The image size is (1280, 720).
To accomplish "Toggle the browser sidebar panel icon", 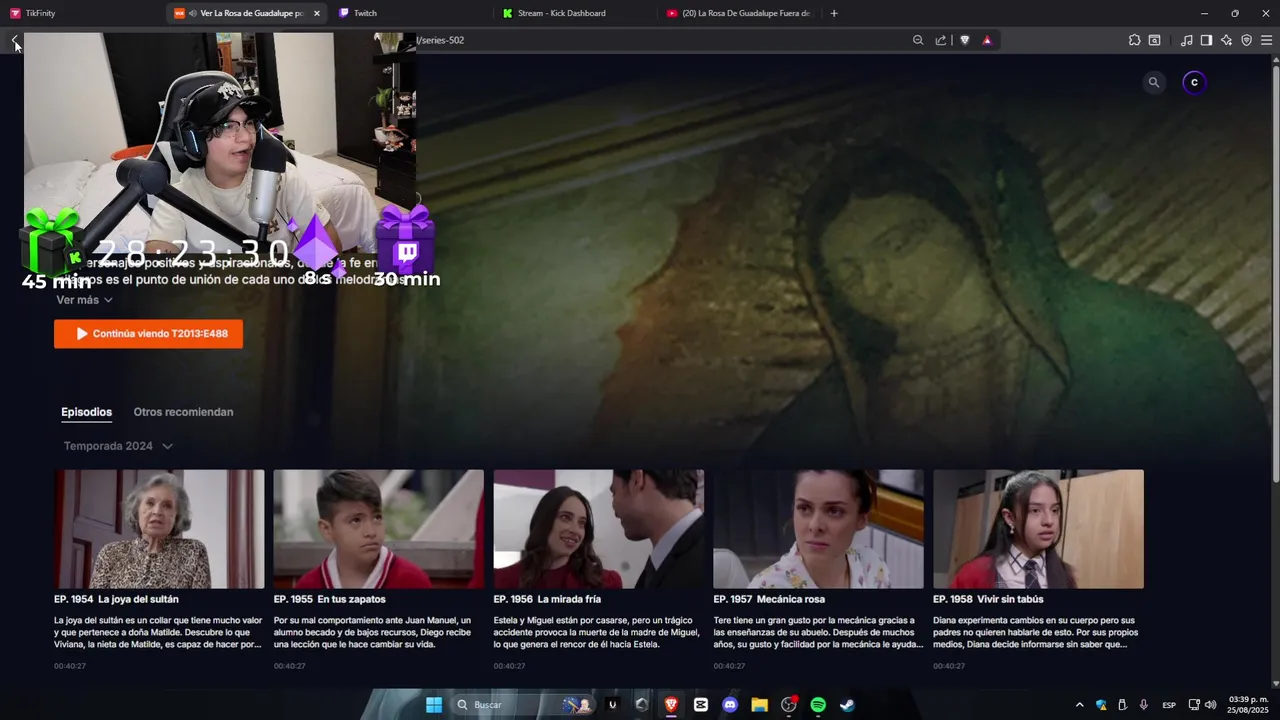I will click(x=1206, y=40).
